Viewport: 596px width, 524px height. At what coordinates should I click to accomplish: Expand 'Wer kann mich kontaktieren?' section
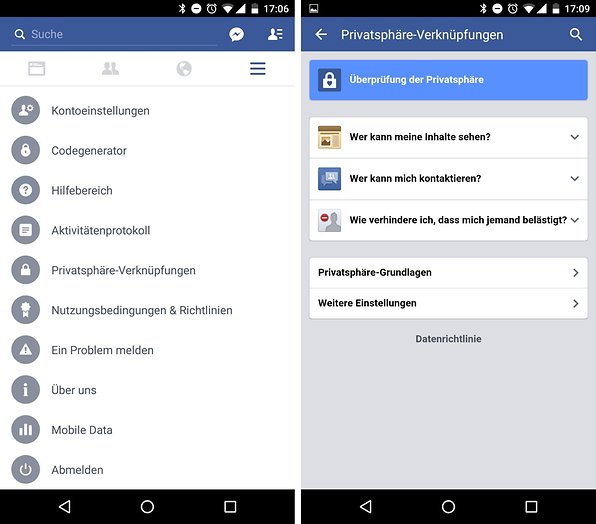click(449, 179)
